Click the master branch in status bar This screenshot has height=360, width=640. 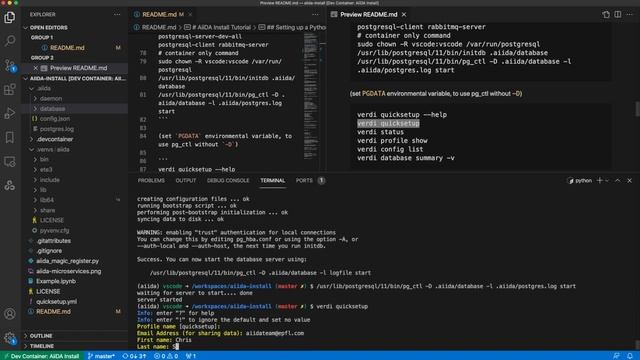(101, 356)
